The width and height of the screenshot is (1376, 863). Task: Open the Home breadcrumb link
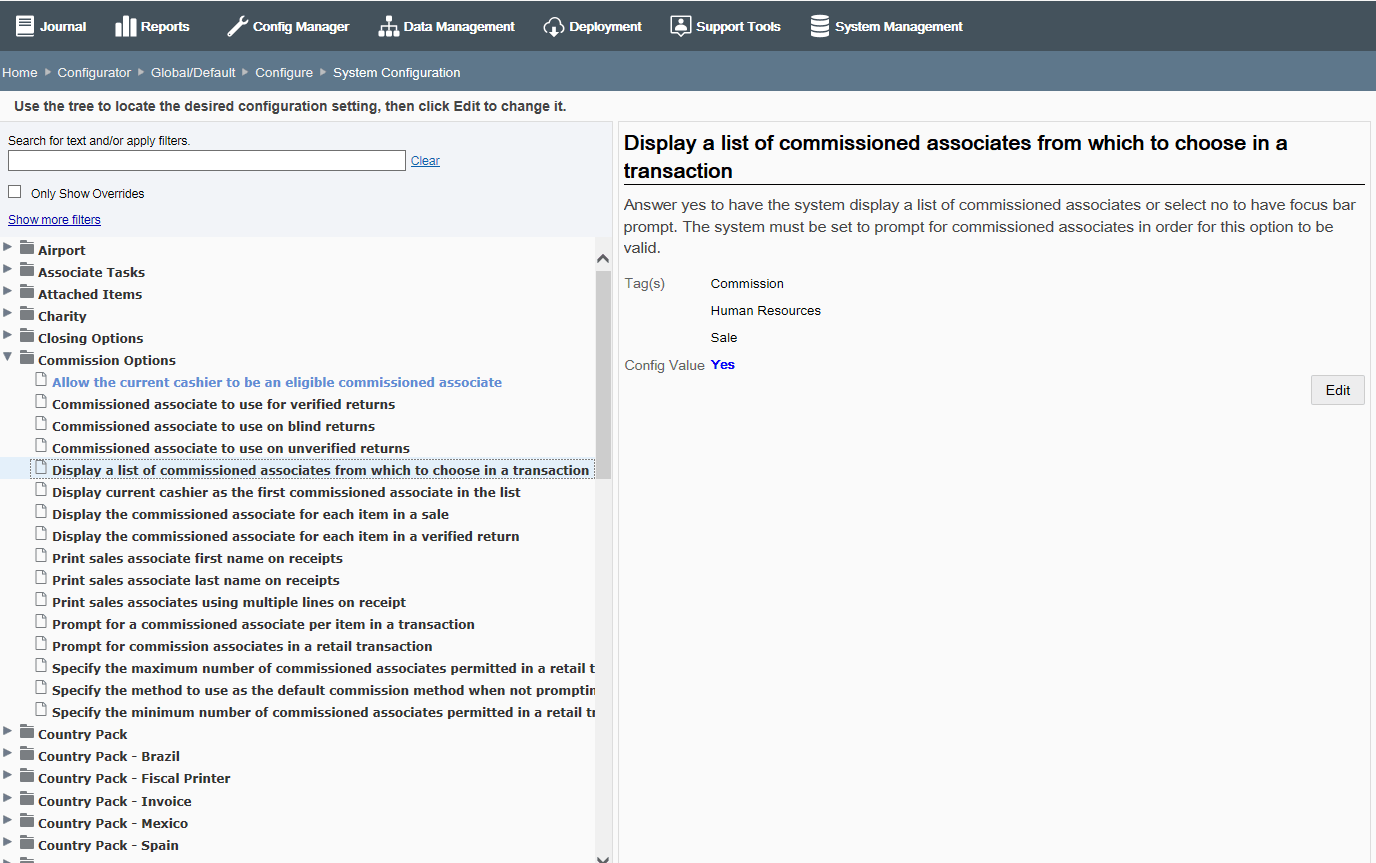click(x=19, y=72)
